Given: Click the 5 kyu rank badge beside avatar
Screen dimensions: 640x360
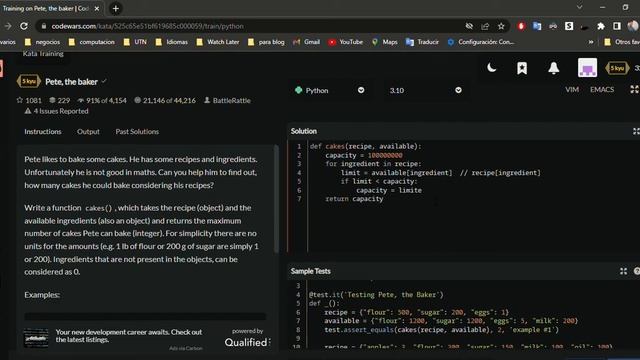Looking at the screenshot, I should point(617,68).
